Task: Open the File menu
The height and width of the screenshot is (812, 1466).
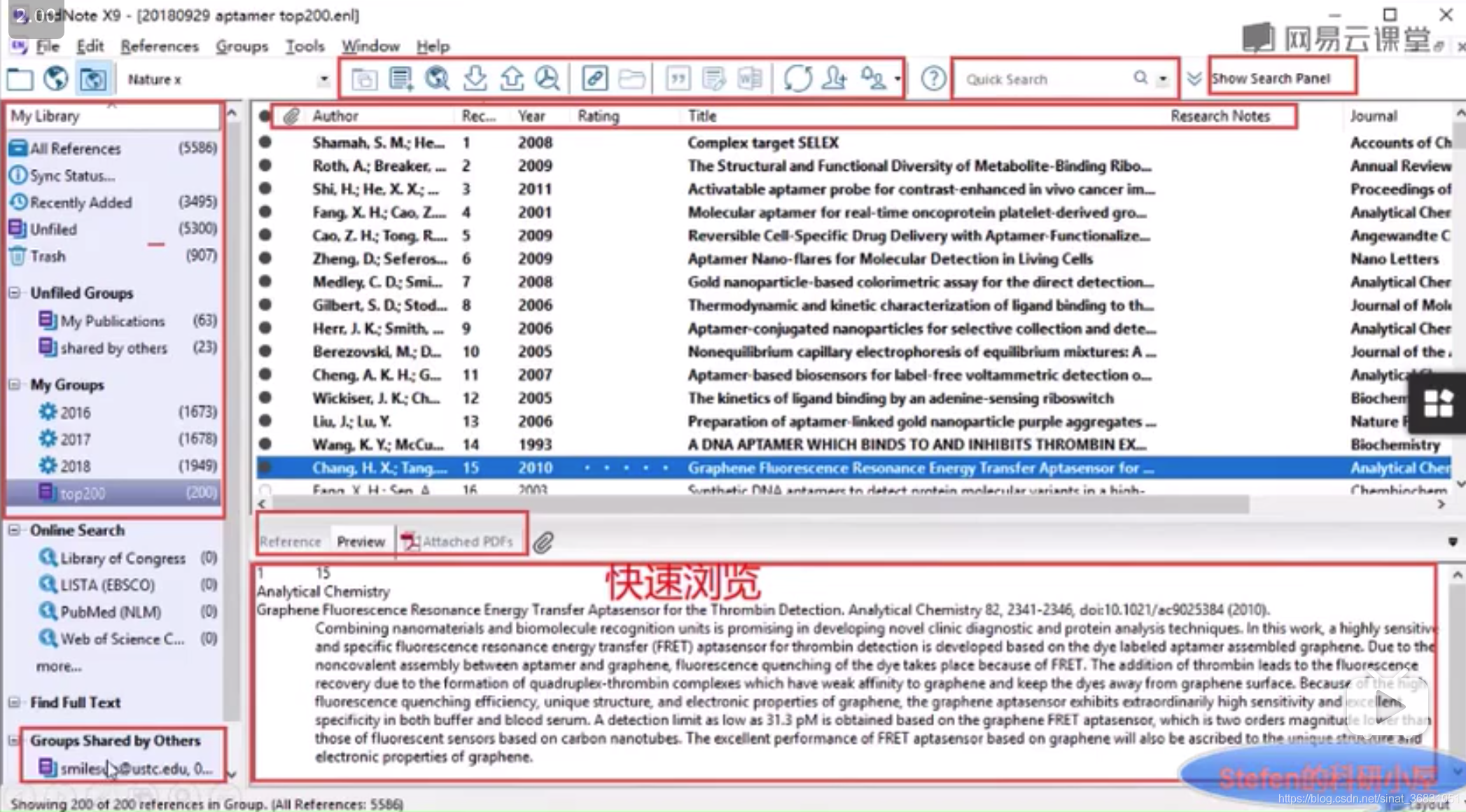Action: click(x=48, y=46)
